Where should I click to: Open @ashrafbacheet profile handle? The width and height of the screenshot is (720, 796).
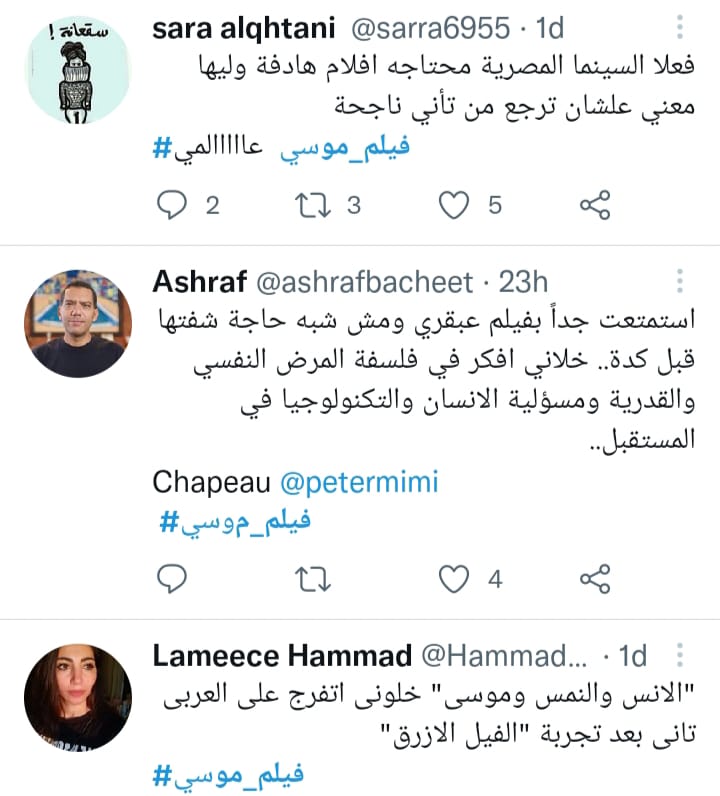point(364,282)
